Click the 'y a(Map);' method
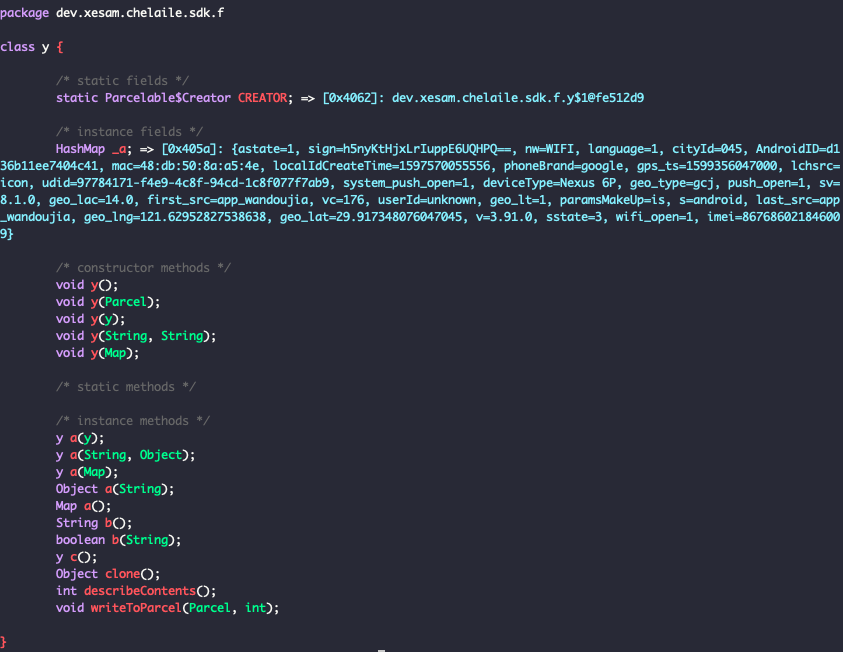This screenshot has width=843, height=652. pyautogui.click(x=87, y=472)
